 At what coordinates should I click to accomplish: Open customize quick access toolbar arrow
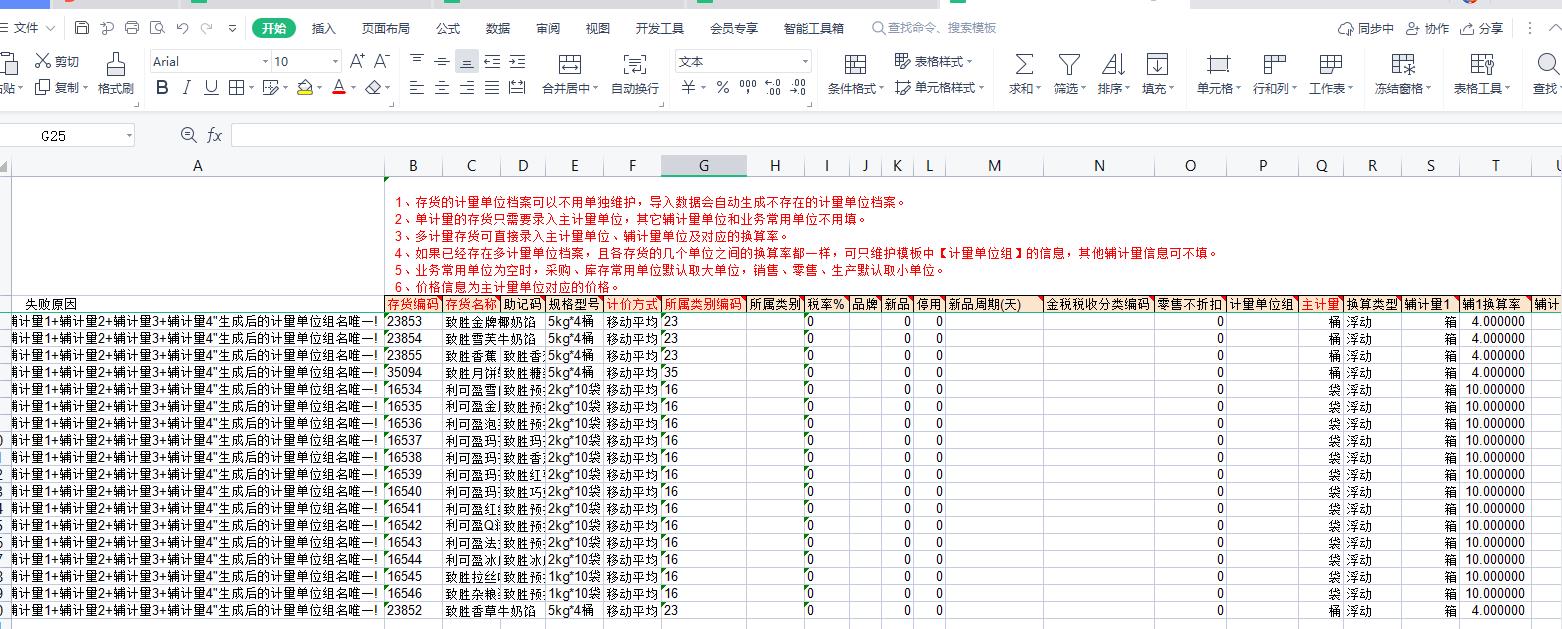coord(233,28)
